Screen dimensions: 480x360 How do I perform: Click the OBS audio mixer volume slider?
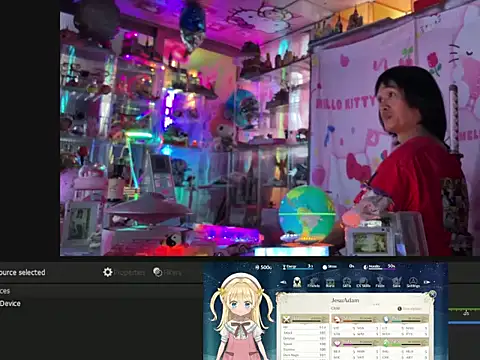point(464,323)
